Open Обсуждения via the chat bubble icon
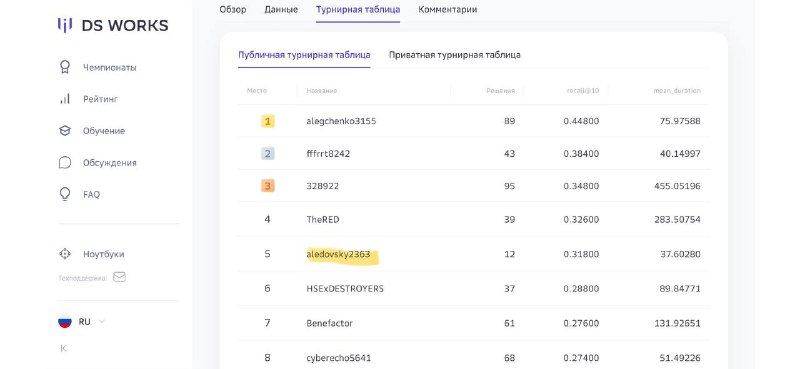Screen dimensions: 800x369 [65, 163]
